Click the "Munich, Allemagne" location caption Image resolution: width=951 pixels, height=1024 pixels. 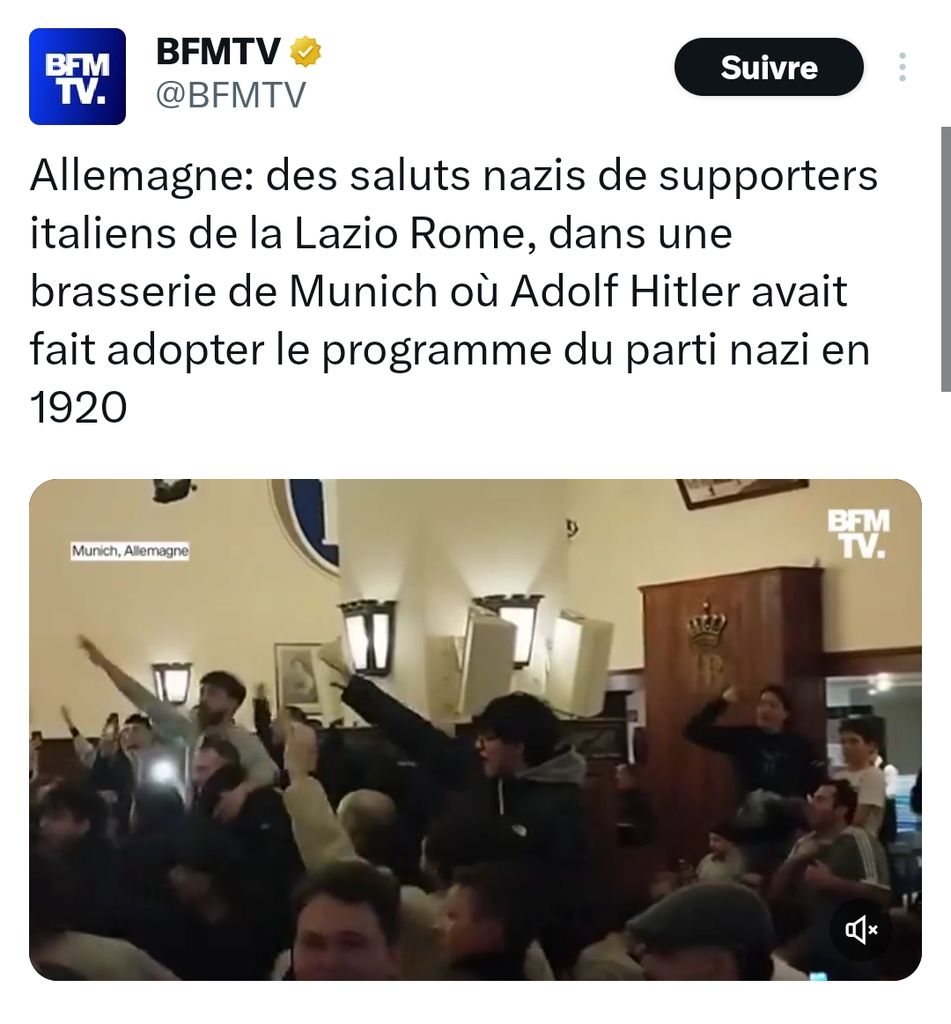[x=130, y=551]
